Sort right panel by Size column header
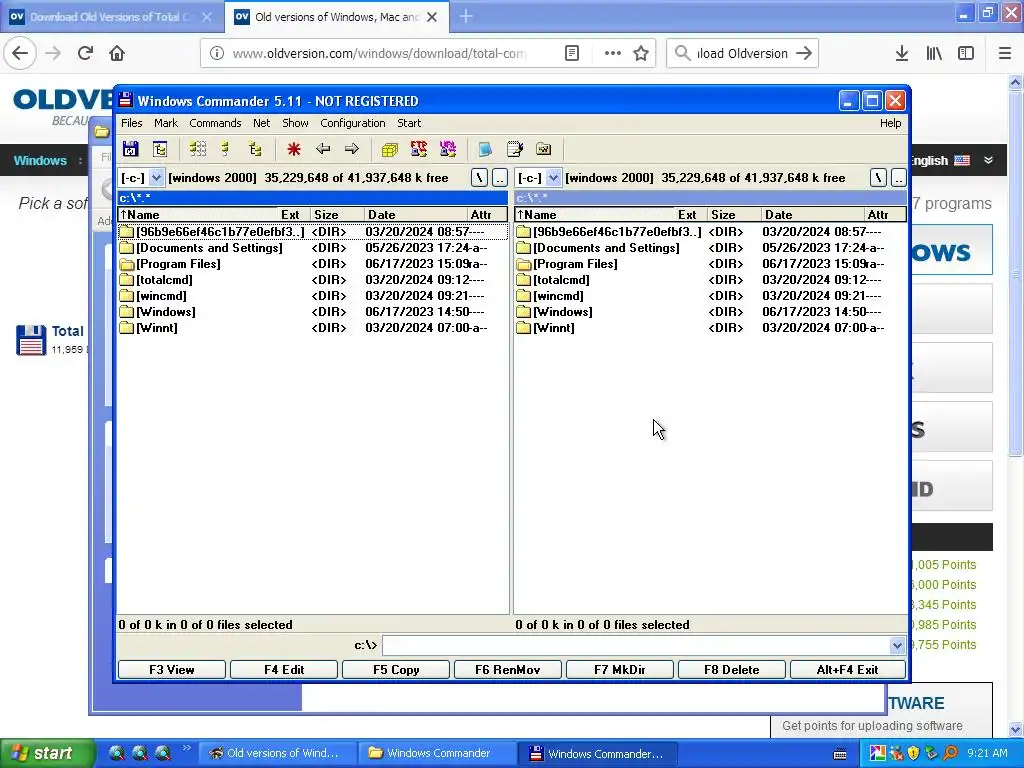Viewport: 1024px width, 768px height. 734,215
